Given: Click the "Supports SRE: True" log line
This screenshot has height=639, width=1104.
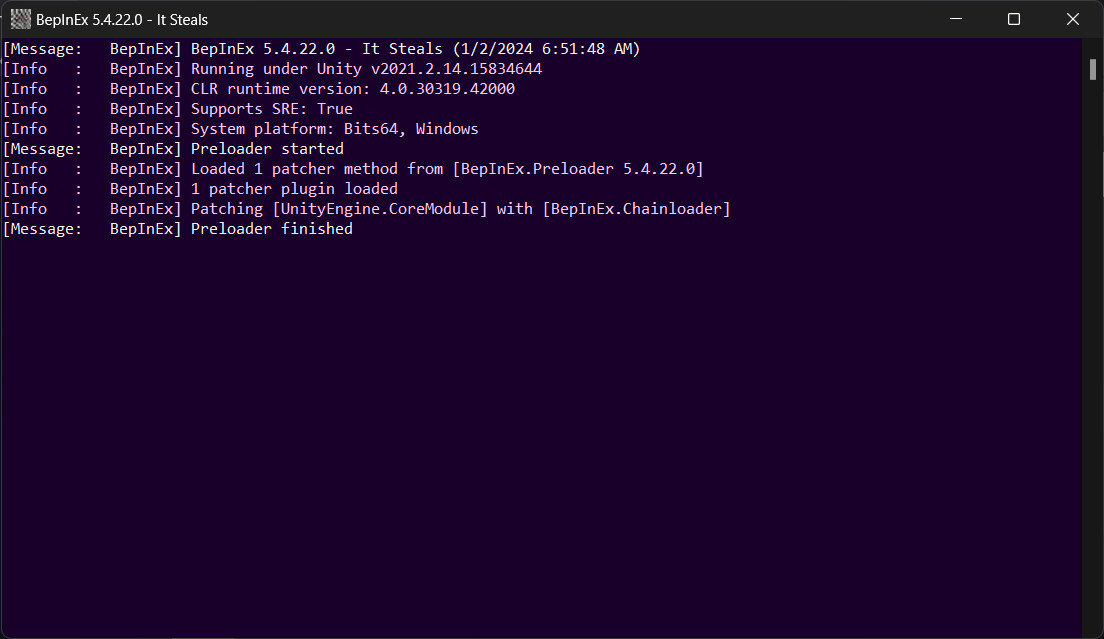Looking at the screenshot, I should (271, 109).
